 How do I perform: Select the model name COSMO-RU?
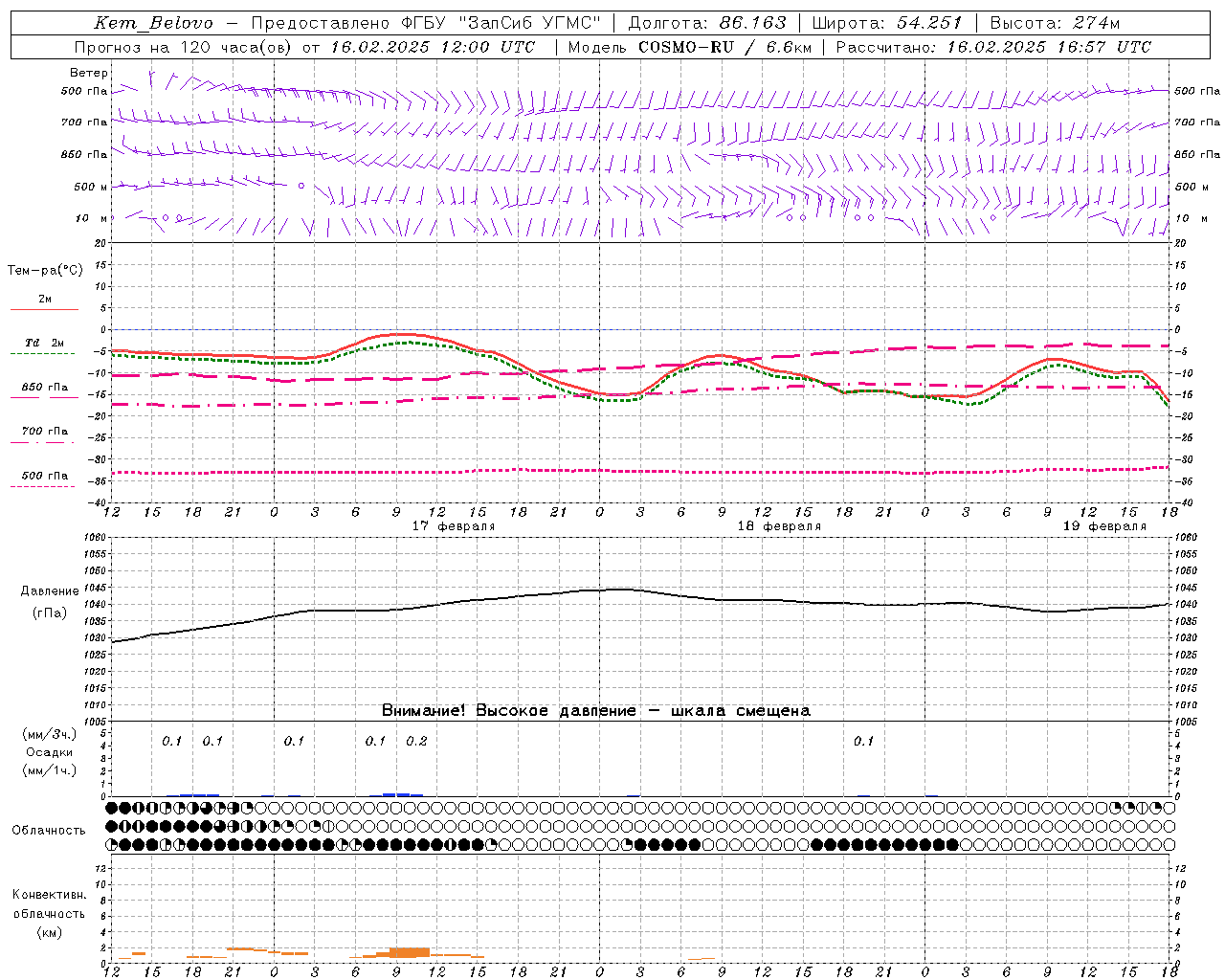point(686,47)
